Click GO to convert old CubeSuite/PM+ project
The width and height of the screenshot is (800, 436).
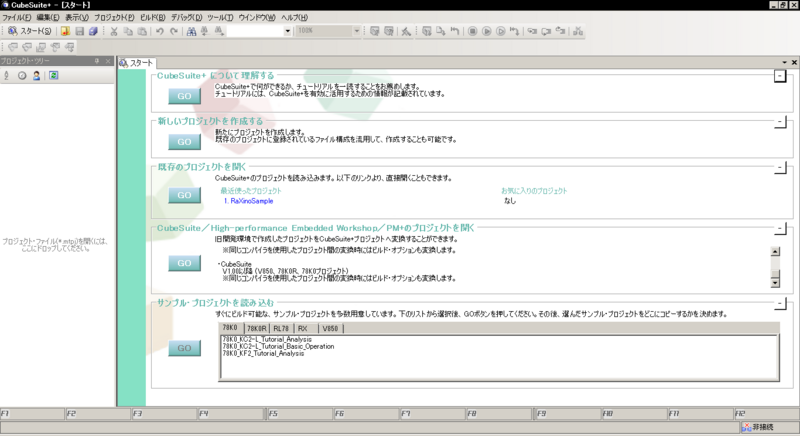[184, 263]
